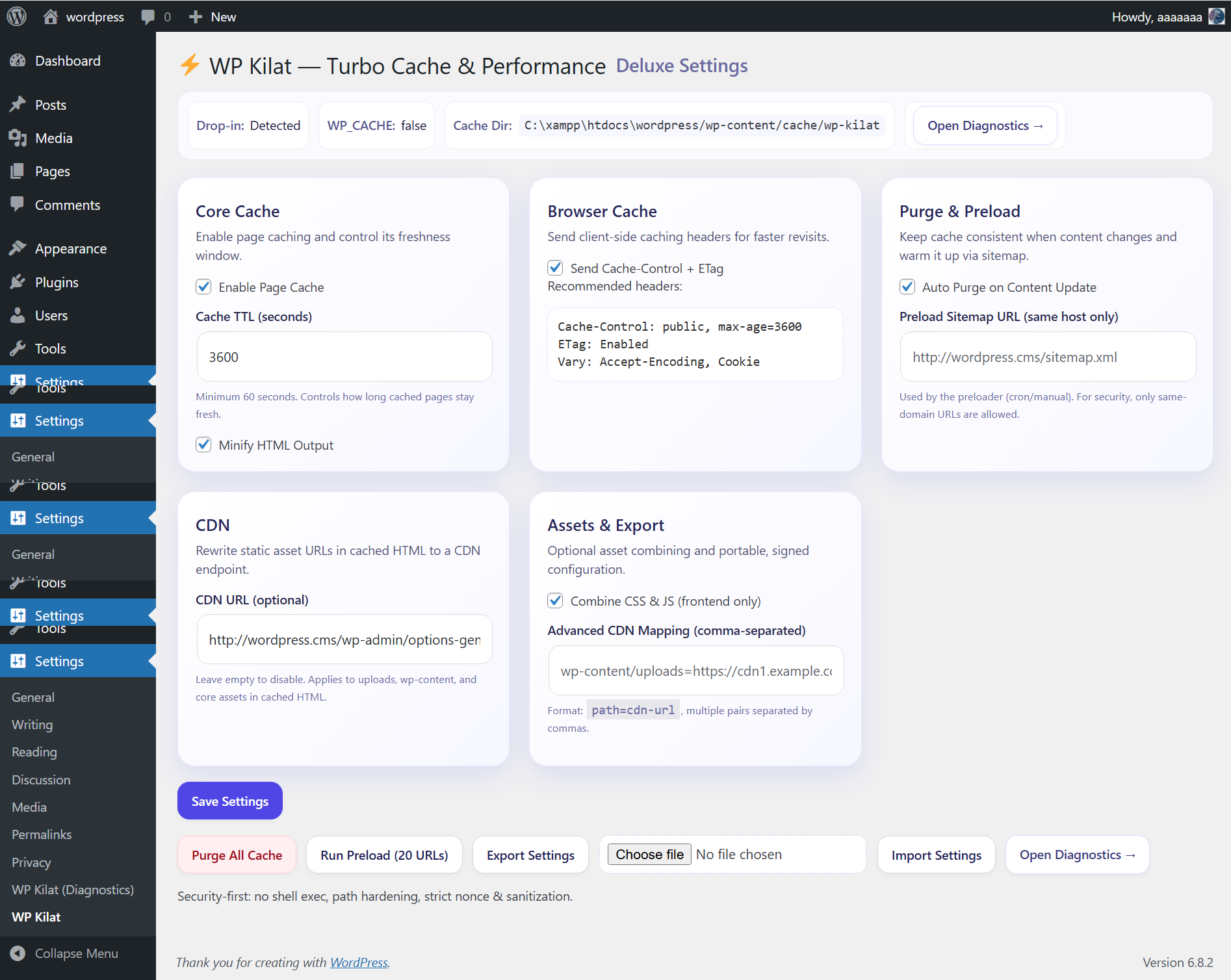1231x980 pixels.
Task: Click the Dashboard gauge icon
Action: pos(18,60)
